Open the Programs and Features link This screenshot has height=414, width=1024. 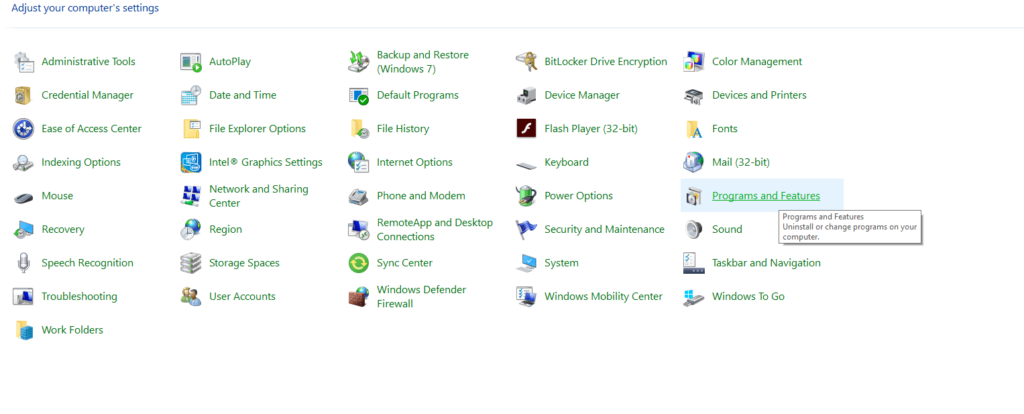tap(766, 196)
